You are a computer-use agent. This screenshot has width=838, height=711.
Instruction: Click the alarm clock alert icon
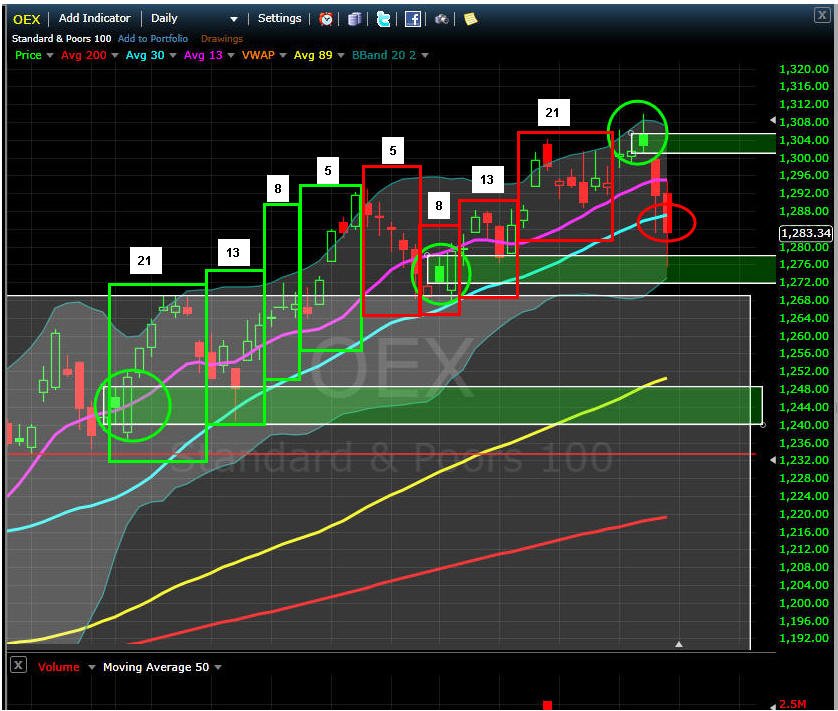pos(325,19)
